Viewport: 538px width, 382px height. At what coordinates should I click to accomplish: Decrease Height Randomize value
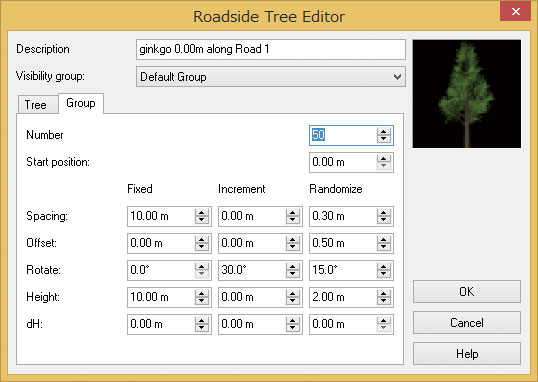click(384, 301)
